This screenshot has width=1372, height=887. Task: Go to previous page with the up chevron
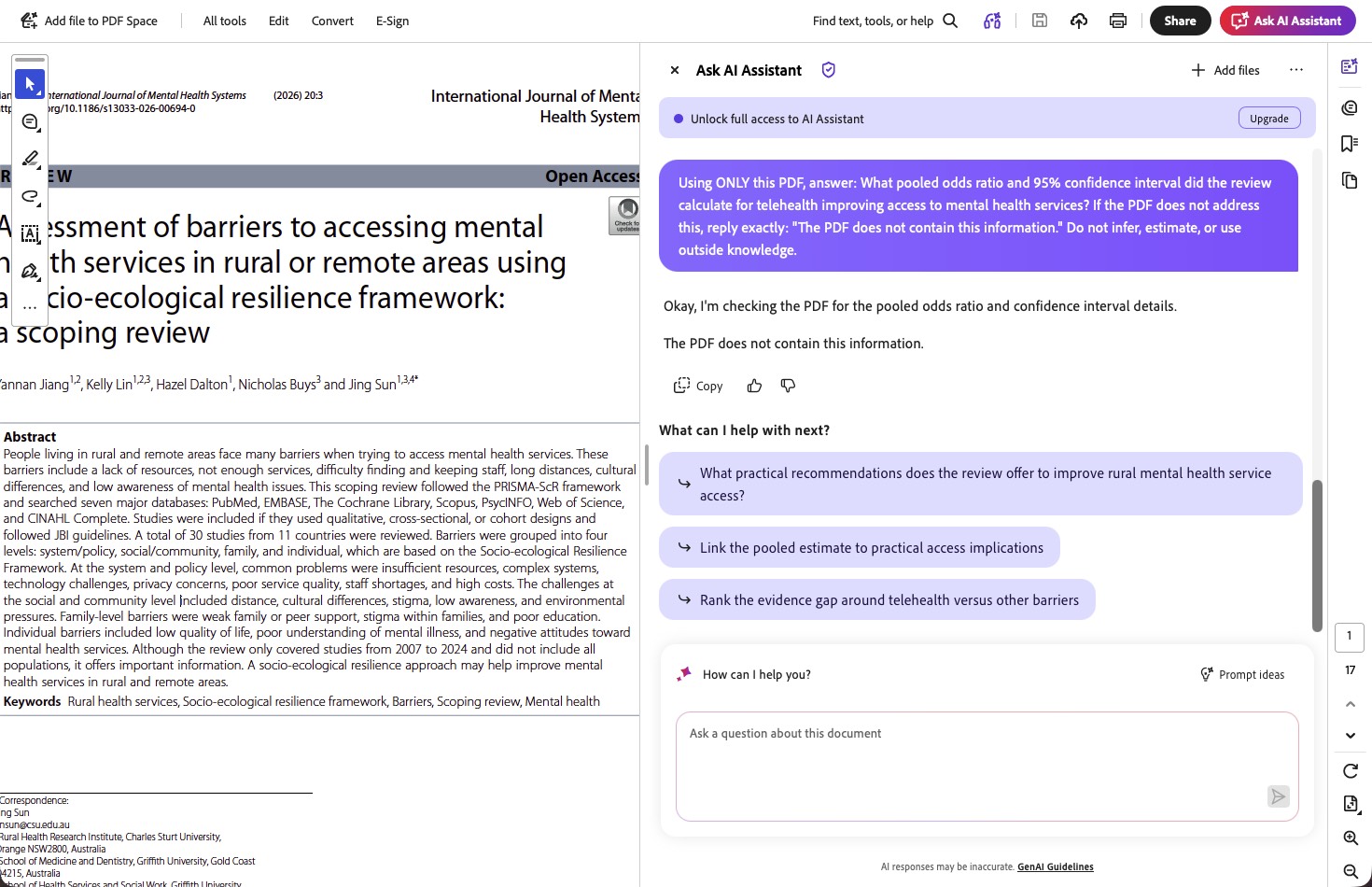pos(1350,704)
